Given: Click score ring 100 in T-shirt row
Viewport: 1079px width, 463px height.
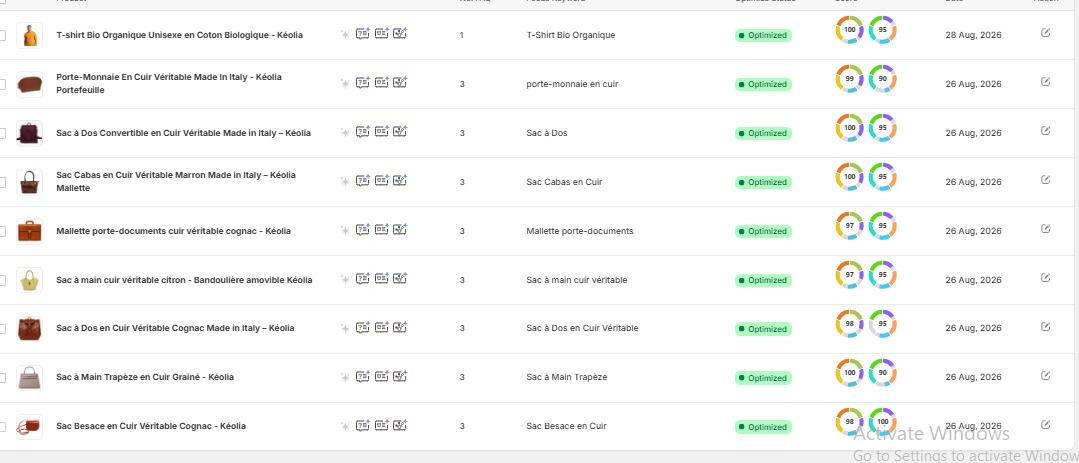Looking at the screenshot, I should point(850,30).
